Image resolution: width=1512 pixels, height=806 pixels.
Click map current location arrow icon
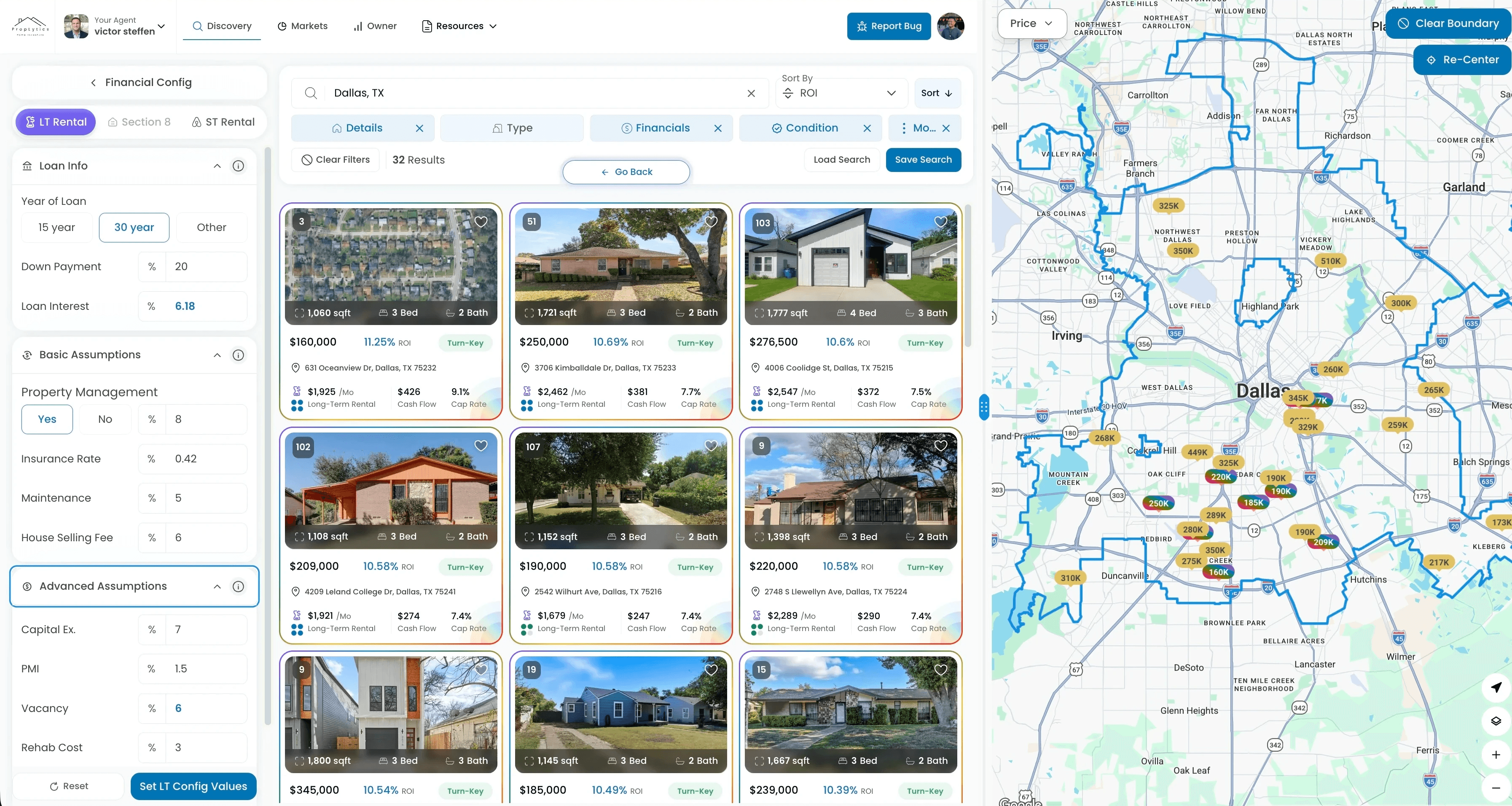pos(1495,687)
